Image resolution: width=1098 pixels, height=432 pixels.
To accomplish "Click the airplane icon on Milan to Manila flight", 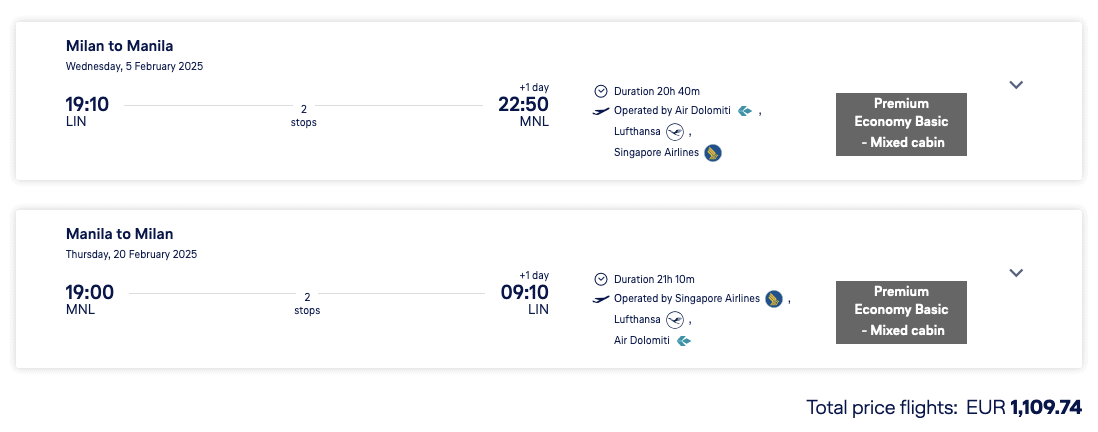I will point(601,111).
